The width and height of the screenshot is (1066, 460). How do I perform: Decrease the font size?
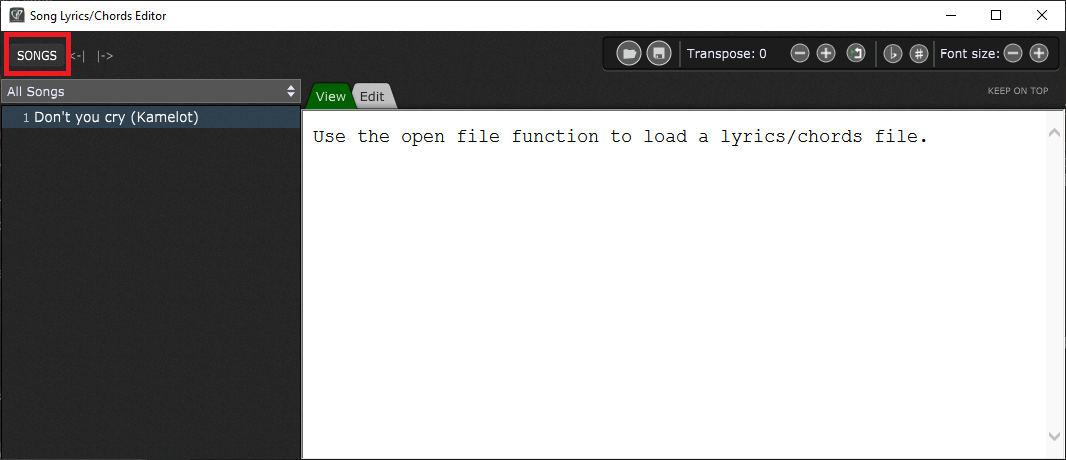(x=1013, y=54)
